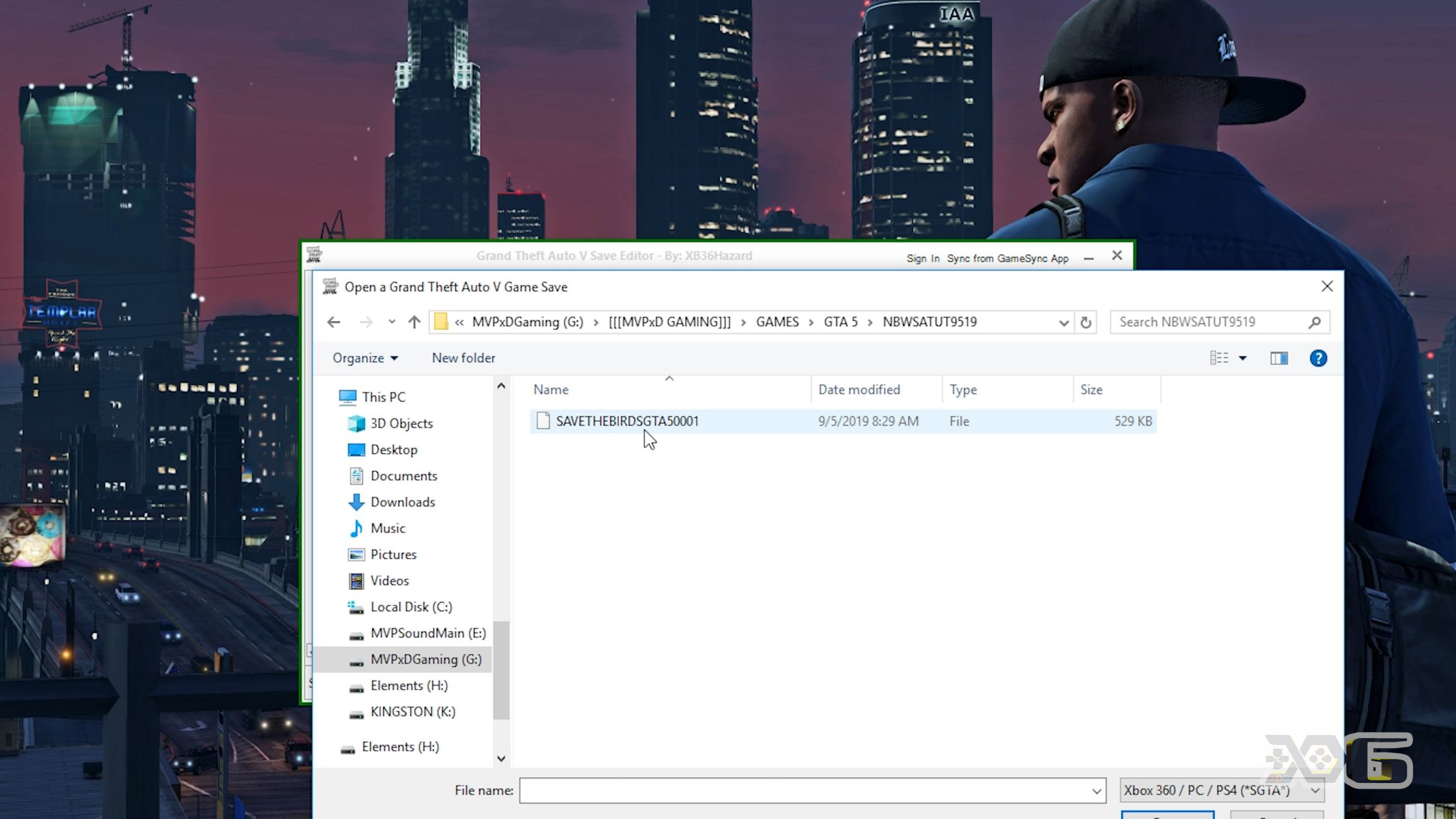The width and height of the screenshot is (1456, 819).
Task: Open the view options dropdown arrow
Action: pos(1242,358)
